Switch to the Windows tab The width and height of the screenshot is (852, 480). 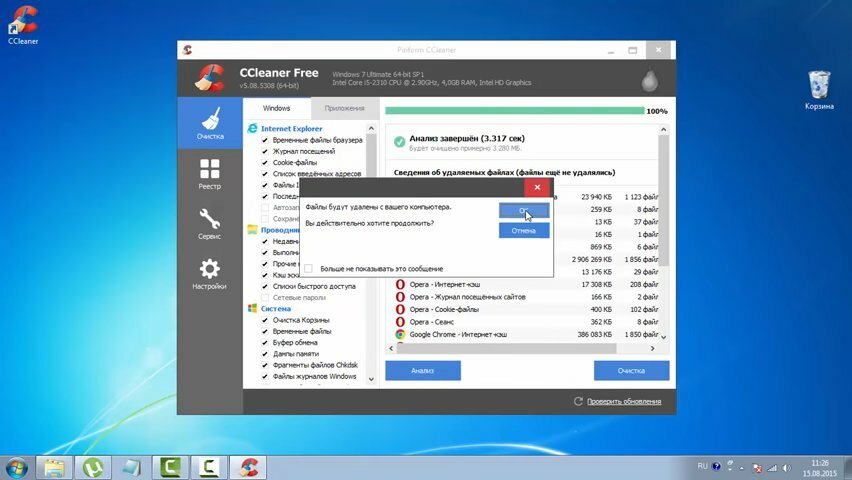(x=277, y=108)
